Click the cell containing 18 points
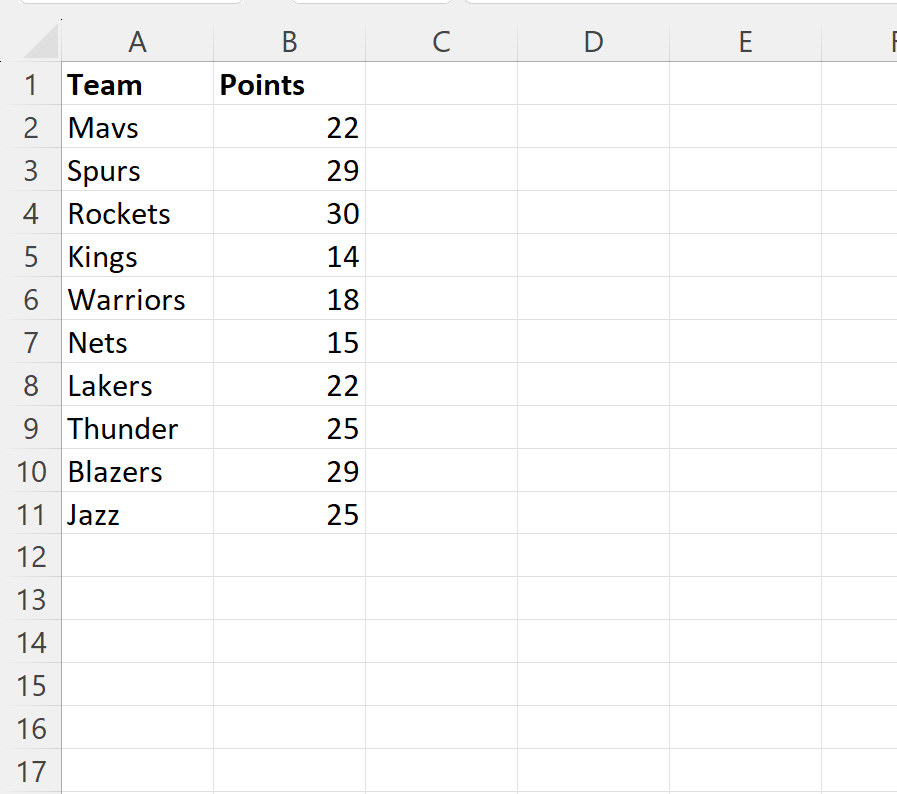The width and height of the screenshot is (897, 794). (289, 300)
